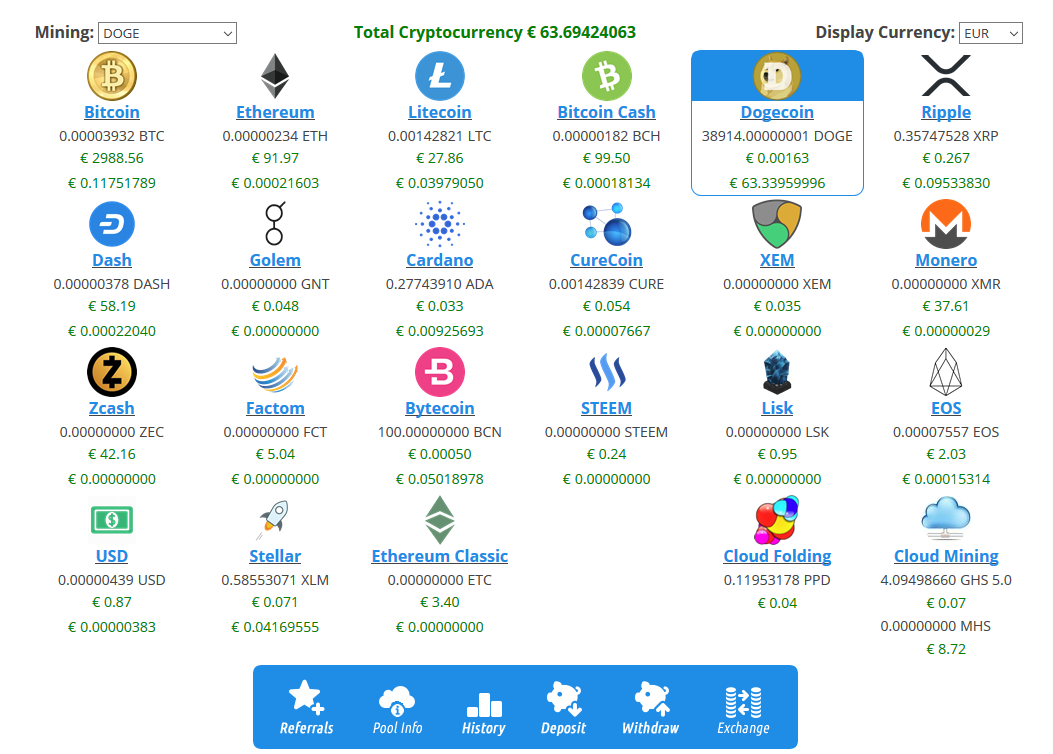The height and width of the screenshot is (754, 1053).
Task: Follow the XEM link
Action: tap(777, 260)
